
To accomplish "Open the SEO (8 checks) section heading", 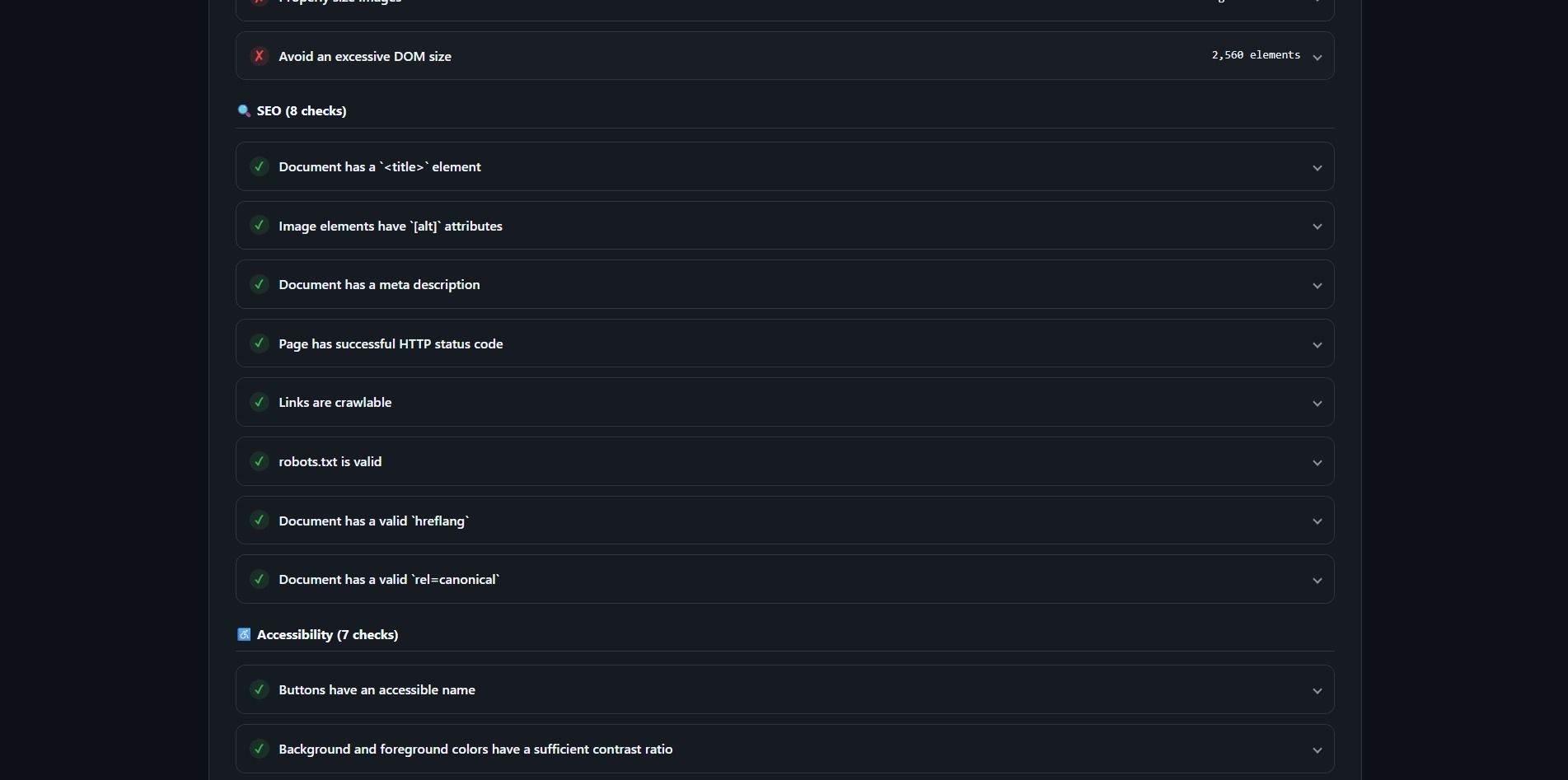I will pos(302,110).
